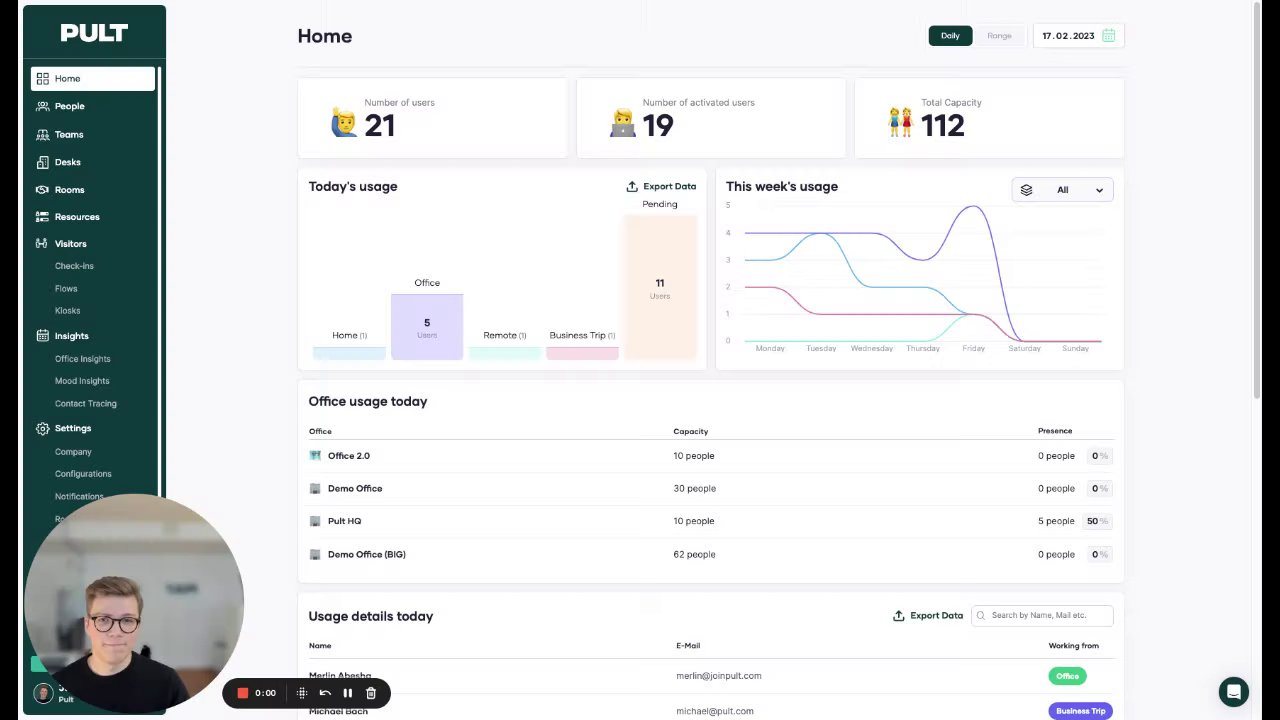Export data from Today's usage

661,186
